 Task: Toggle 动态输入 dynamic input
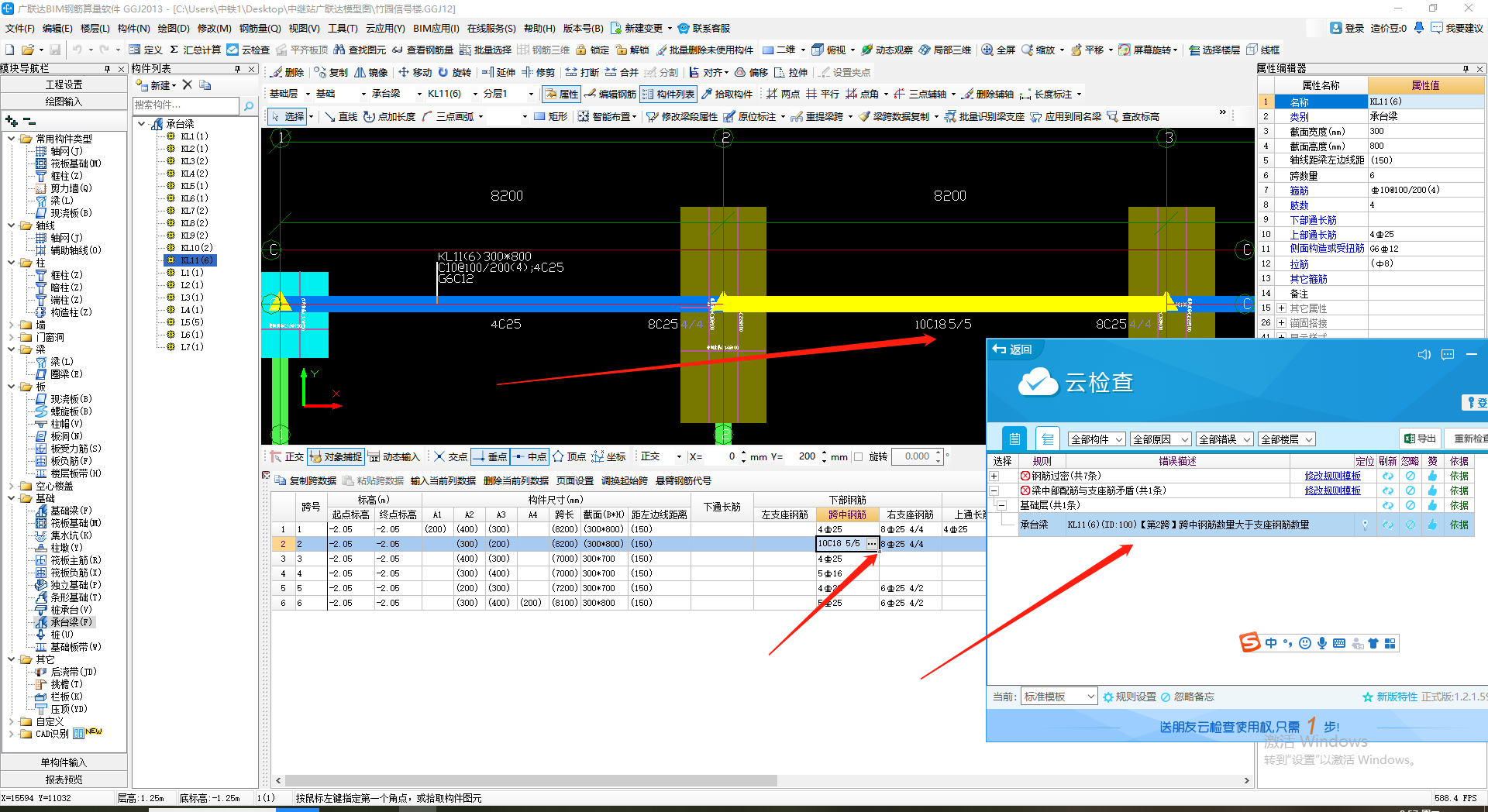click(394, 456)
